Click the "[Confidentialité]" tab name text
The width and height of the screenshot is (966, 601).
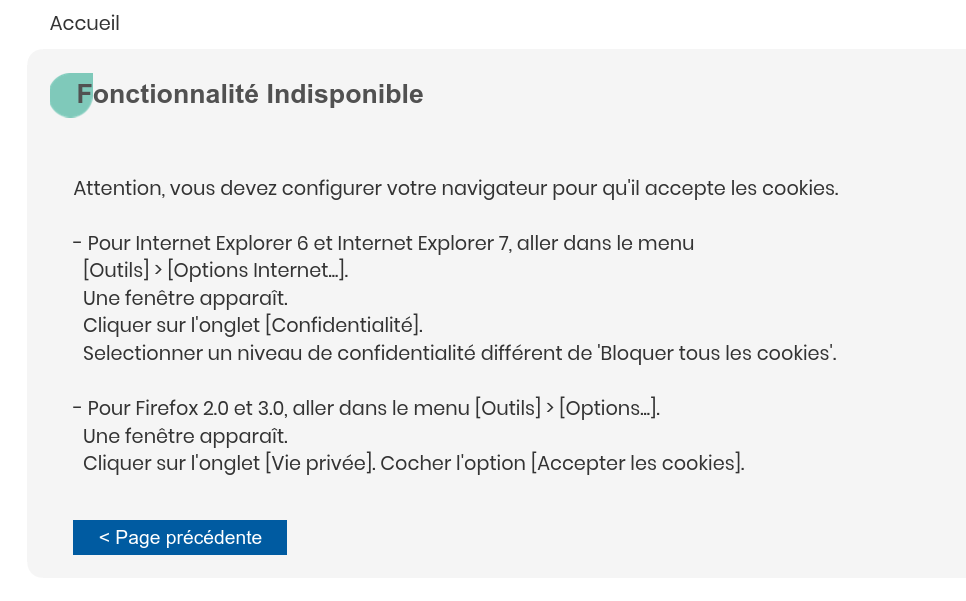pyautogui.click(x=343, y=325)
